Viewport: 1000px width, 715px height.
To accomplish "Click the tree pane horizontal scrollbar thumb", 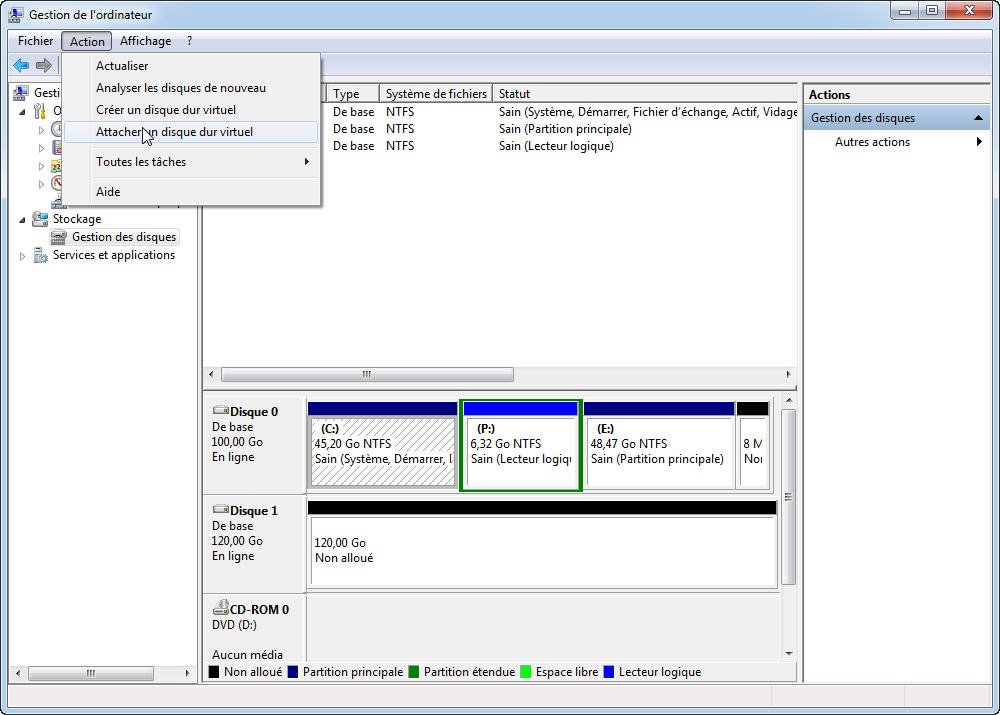I will click(91, 673).
